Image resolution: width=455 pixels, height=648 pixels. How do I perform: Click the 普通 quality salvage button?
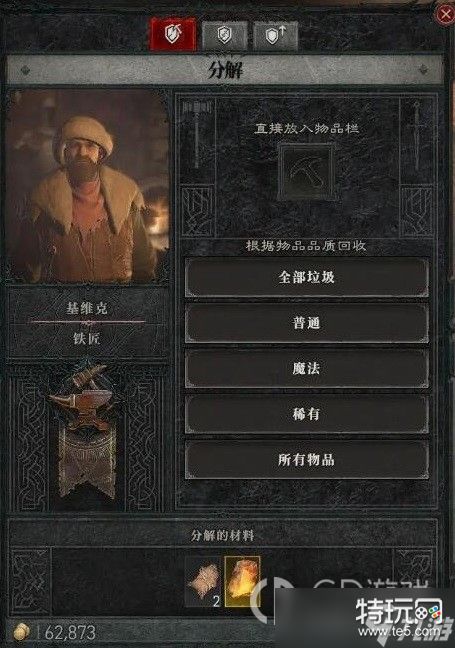306,323
